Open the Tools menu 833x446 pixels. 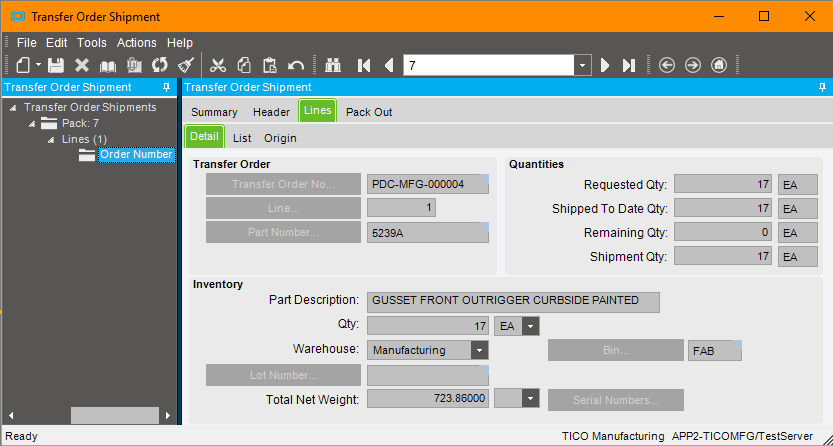pyautogui.click(x=91, y=43)
